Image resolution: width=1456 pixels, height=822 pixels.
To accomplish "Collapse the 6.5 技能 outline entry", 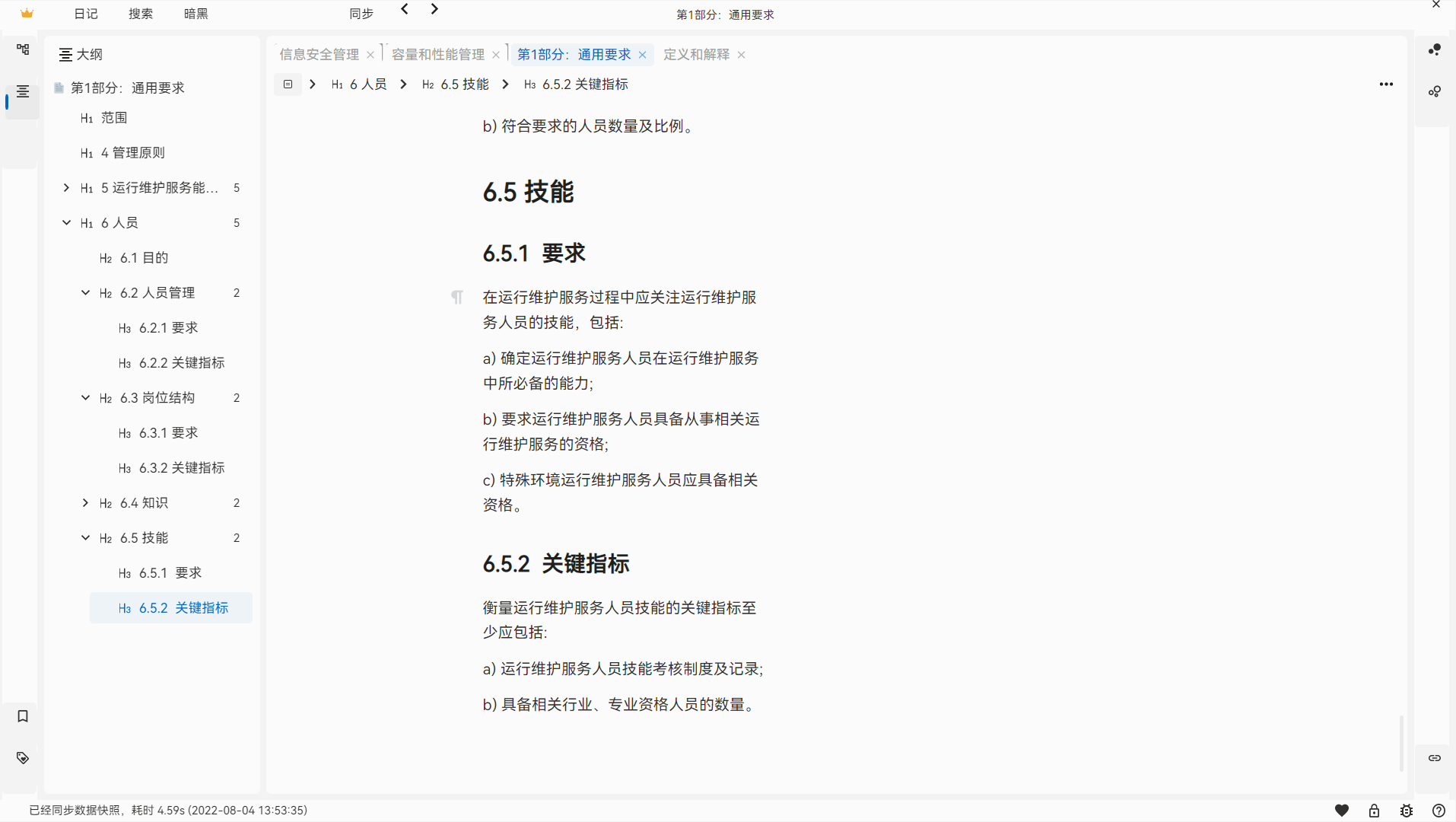I will [85, 537].
